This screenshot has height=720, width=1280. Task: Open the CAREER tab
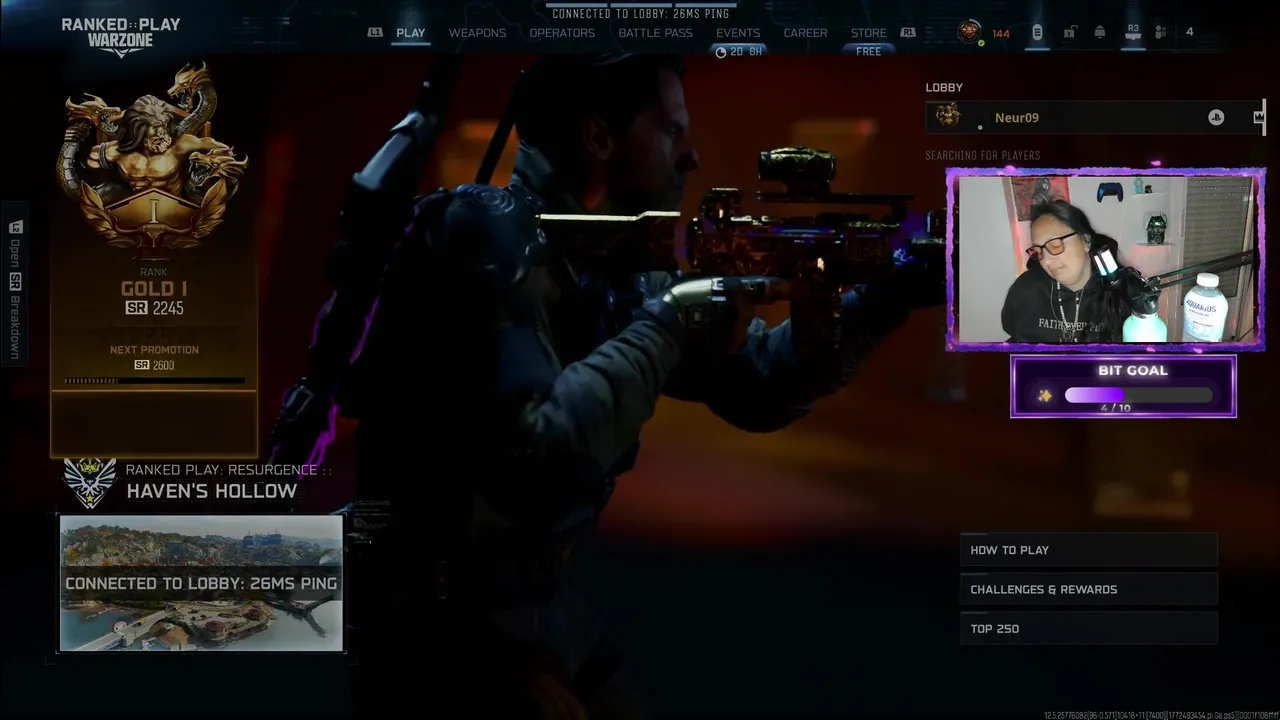coord(805,33)
